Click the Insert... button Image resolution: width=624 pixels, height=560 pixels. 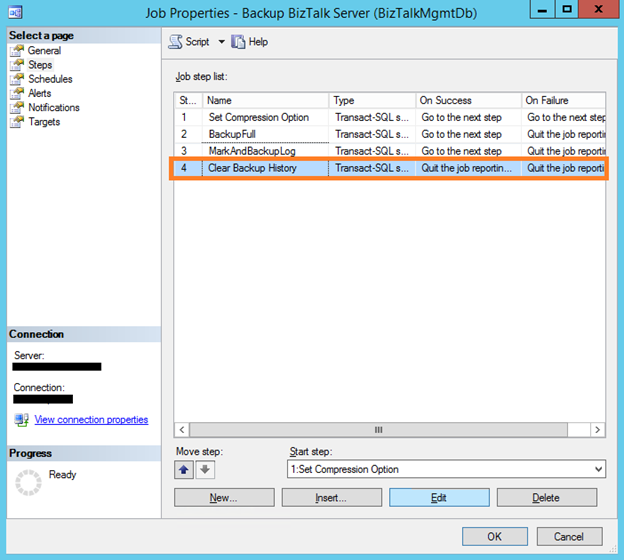(332, 498)
